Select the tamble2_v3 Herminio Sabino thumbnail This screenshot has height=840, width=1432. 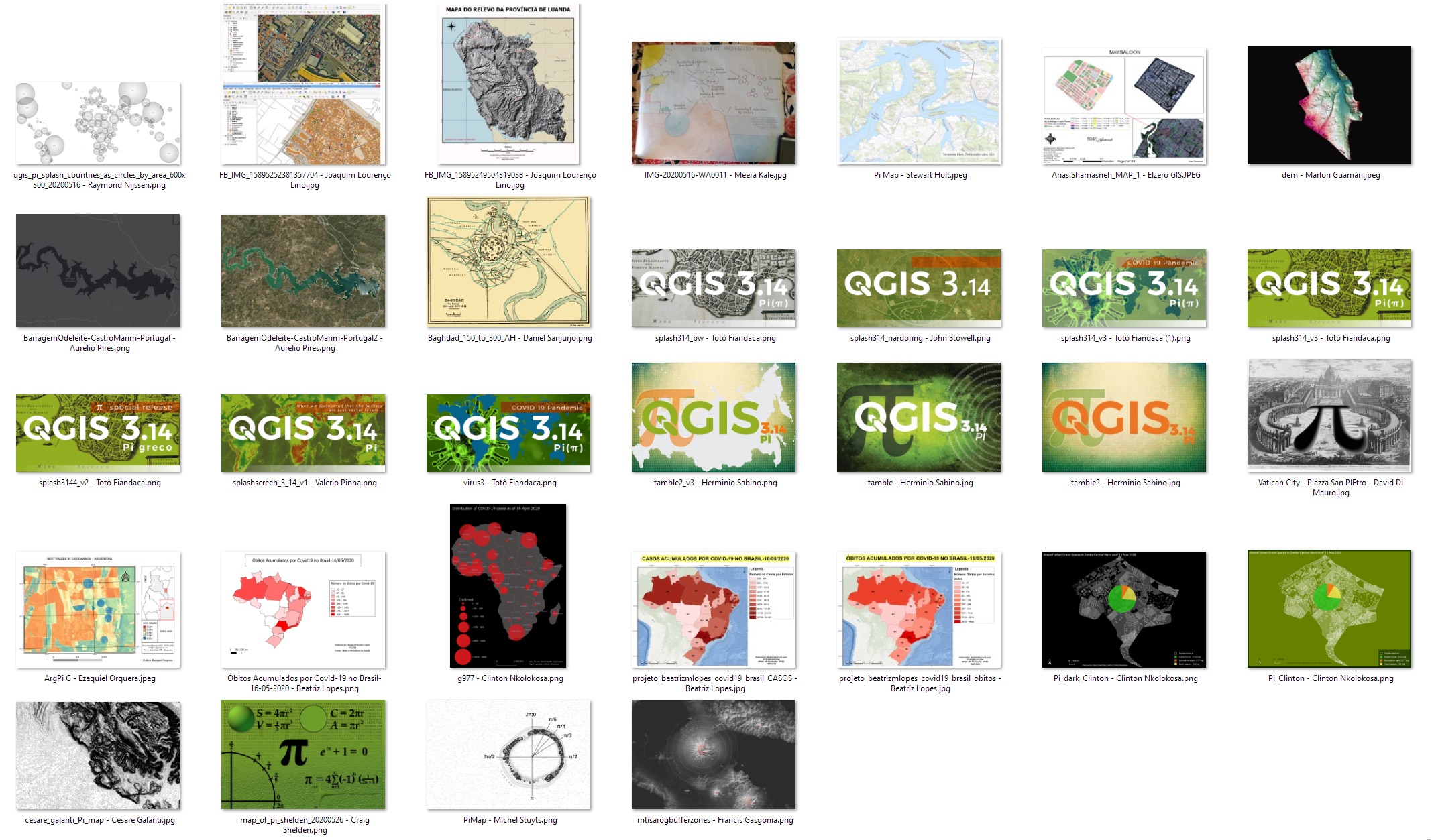tap(714, 417)
